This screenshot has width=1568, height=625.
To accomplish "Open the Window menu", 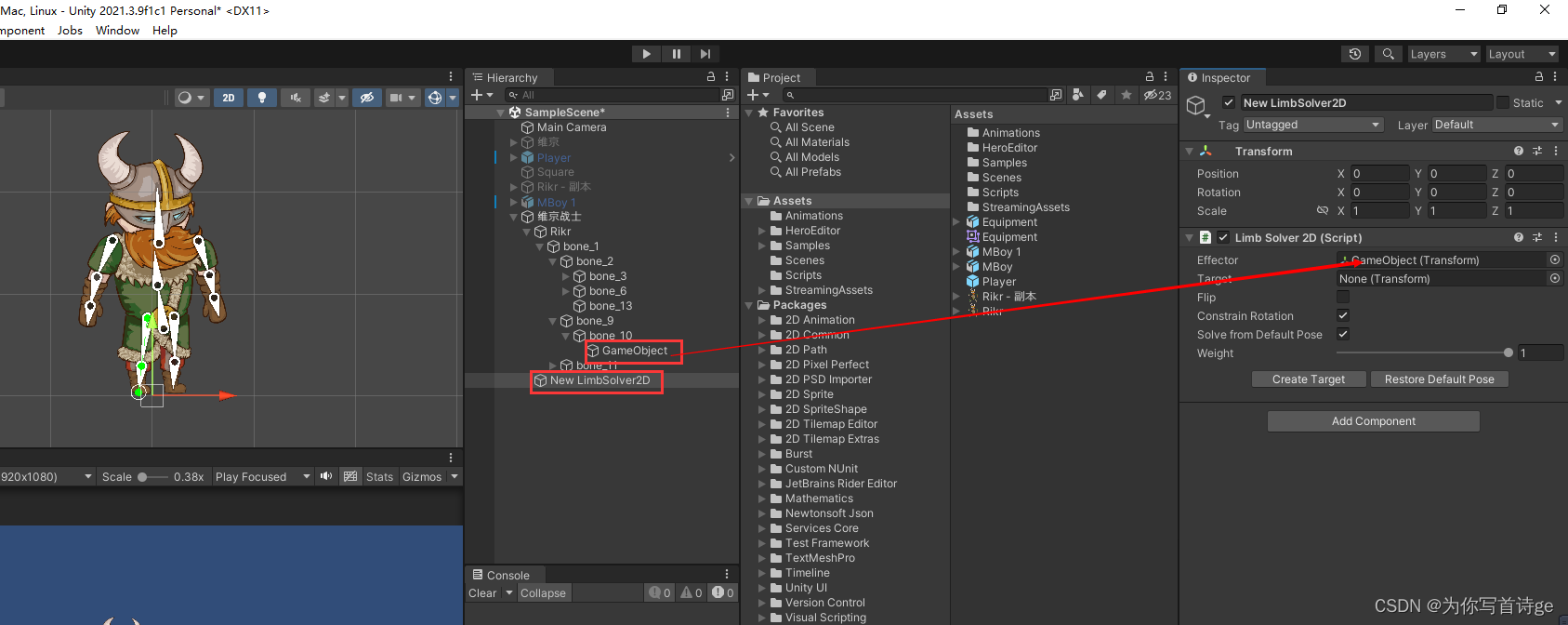I will tap(118, 30).
